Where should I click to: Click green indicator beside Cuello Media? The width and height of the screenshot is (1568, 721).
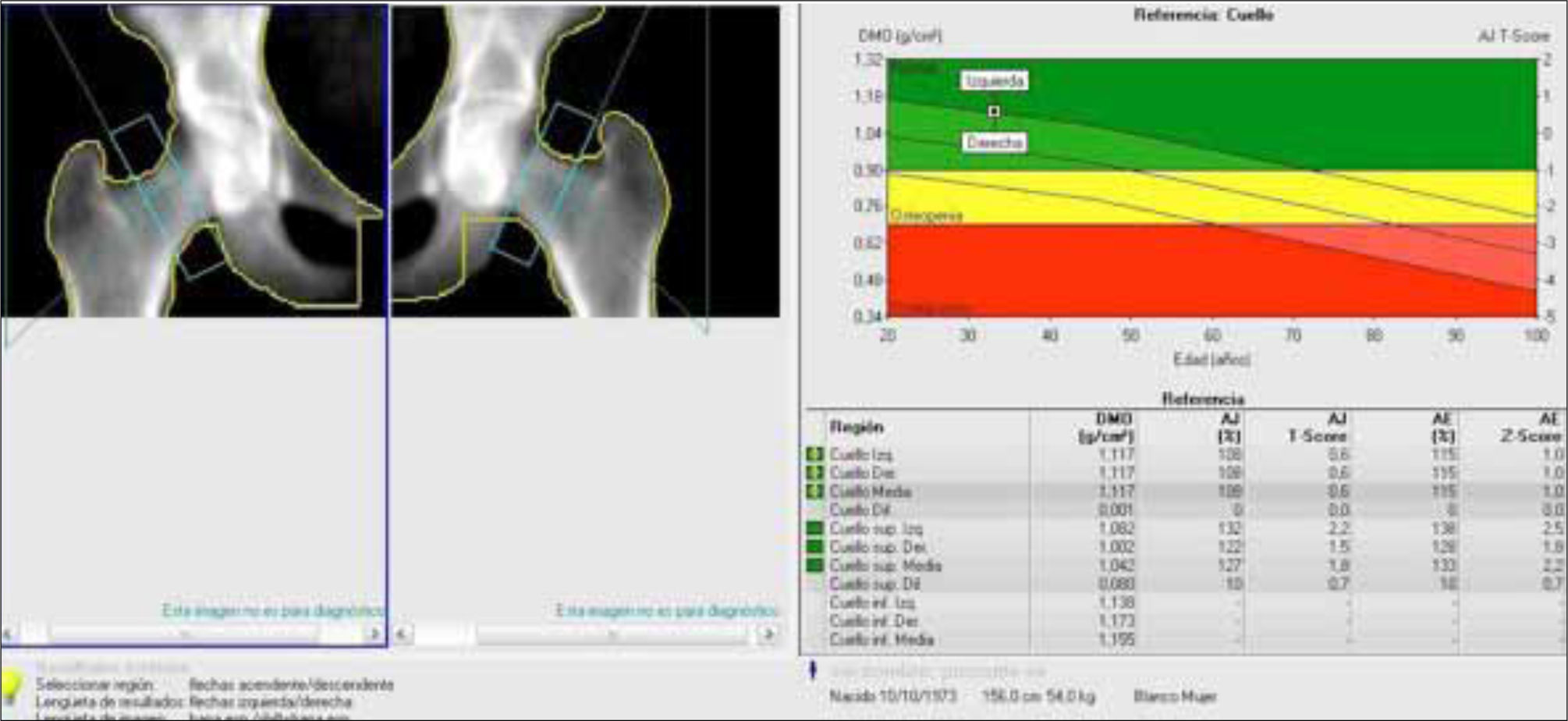tap(815, 492)
